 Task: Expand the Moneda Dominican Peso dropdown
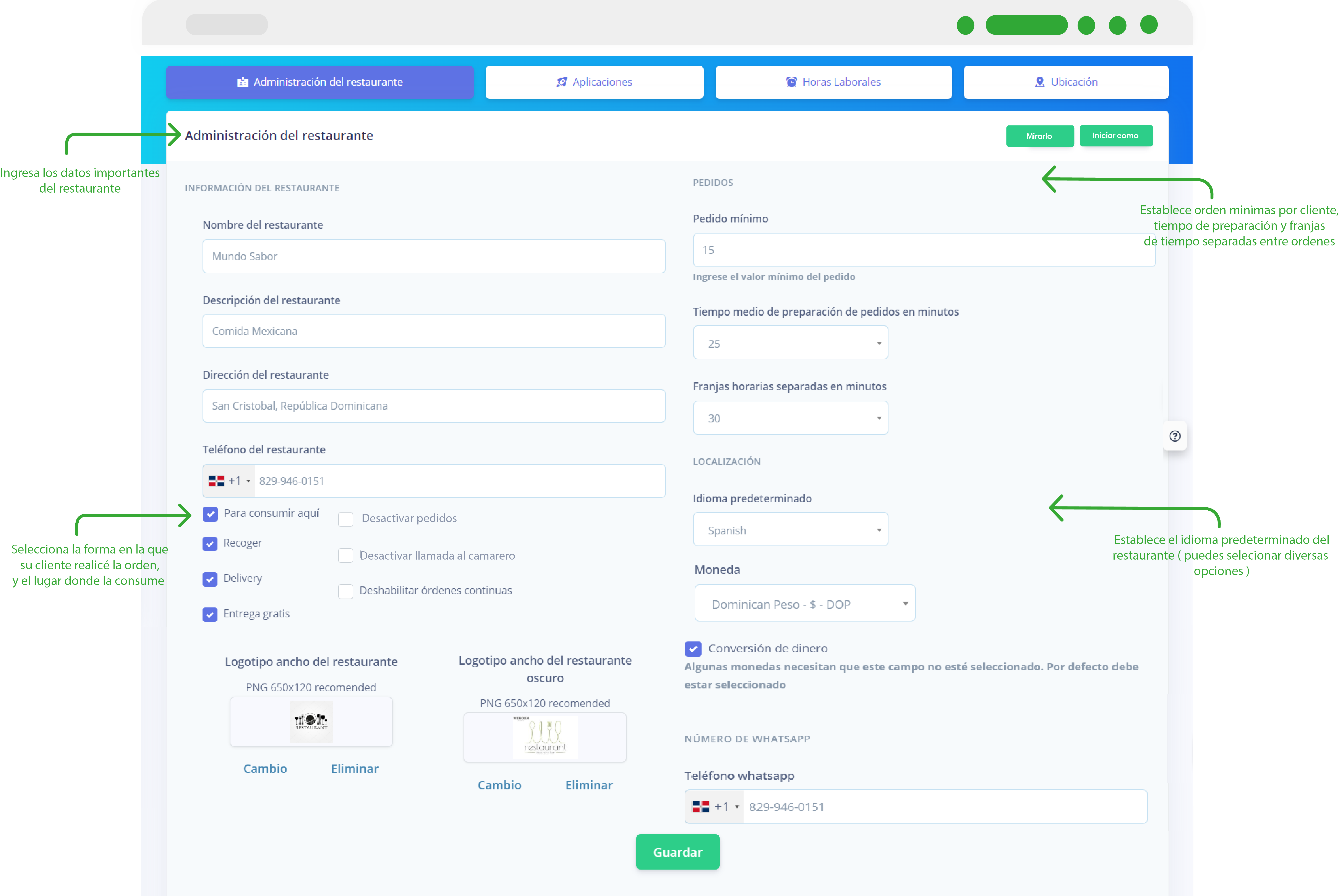click(x=805, y=603)
